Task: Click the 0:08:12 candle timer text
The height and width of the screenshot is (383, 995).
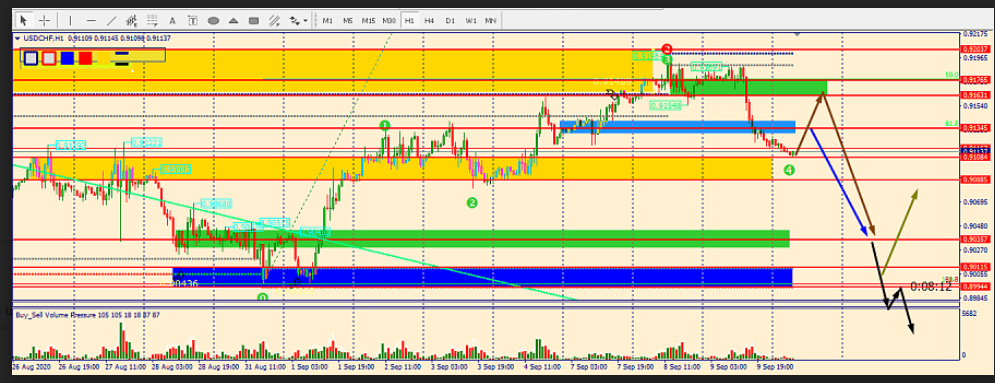Action: (931, 287)
